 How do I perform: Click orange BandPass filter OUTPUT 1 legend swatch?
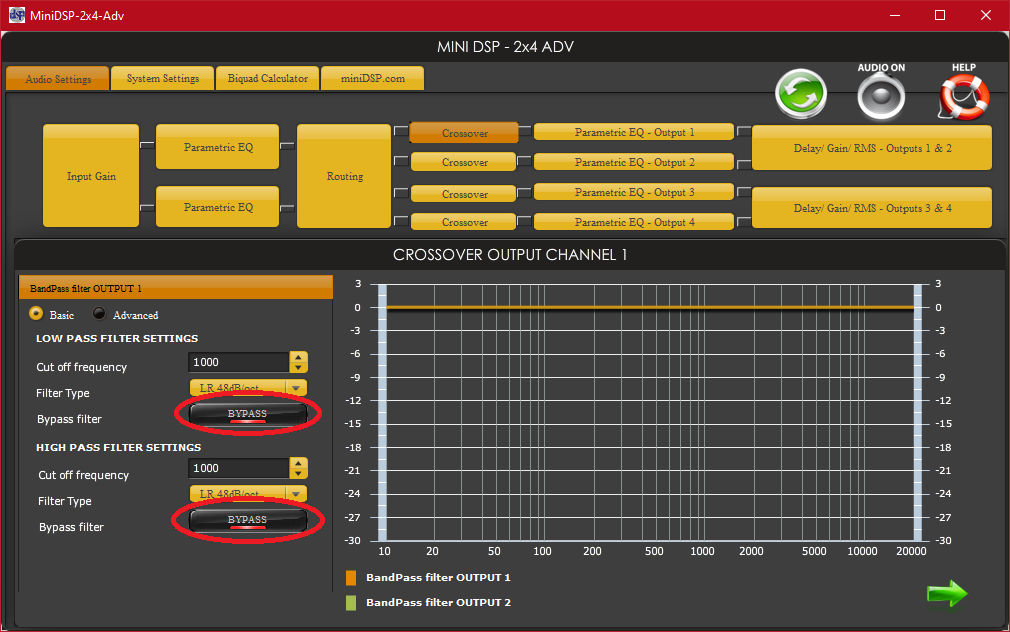(x=351, y=578)
